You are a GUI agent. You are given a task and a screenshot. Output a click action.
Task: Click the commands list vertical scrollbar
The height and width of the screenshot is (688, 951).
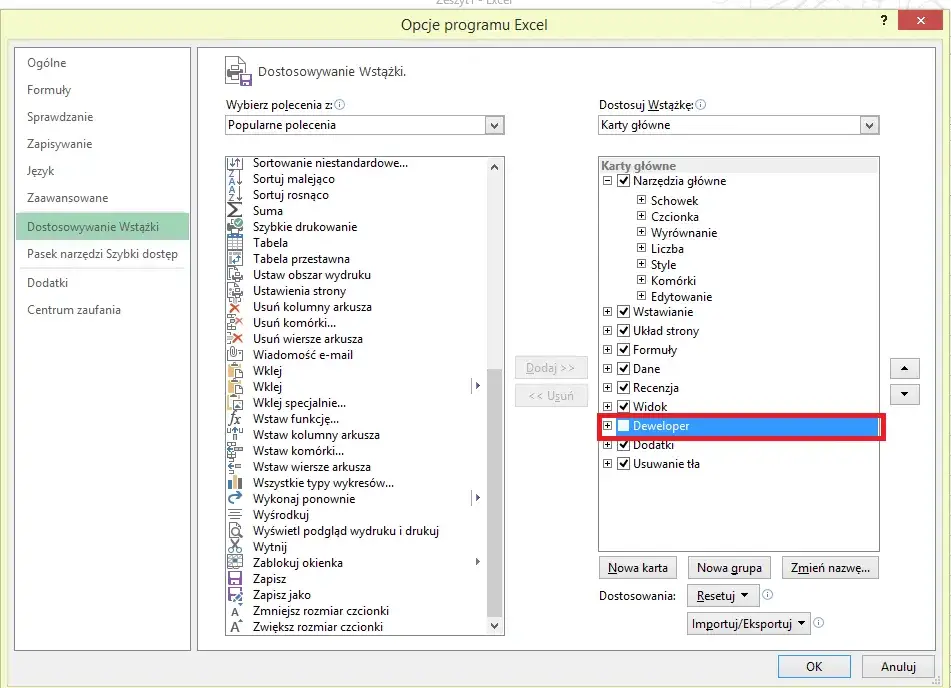[x=494, y=490]
